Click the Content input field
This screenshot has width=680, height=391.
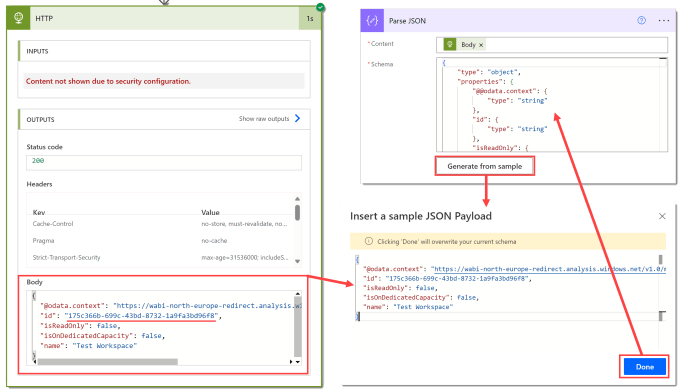(x=552, y=45)
